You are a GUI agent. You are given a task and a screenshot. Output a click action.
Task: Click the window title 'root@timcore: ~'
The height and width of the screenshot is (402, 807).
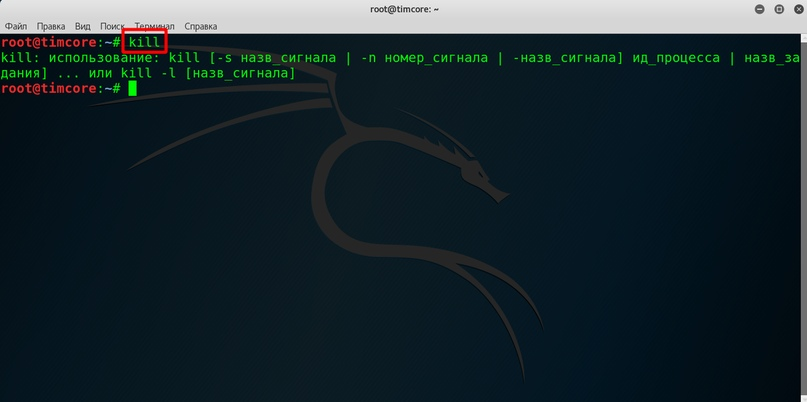tap(404, 9)
